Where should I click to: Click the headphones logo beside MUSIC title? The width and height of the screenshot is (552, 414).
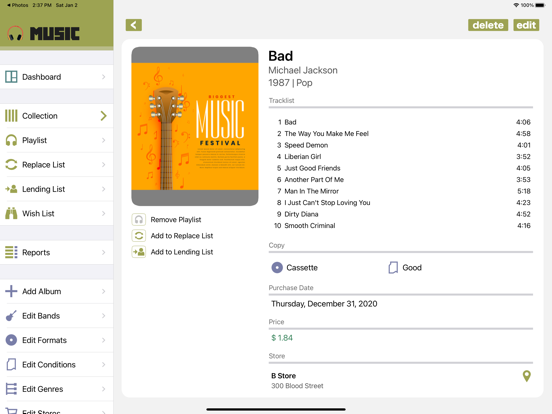click(x=15, y=33)
